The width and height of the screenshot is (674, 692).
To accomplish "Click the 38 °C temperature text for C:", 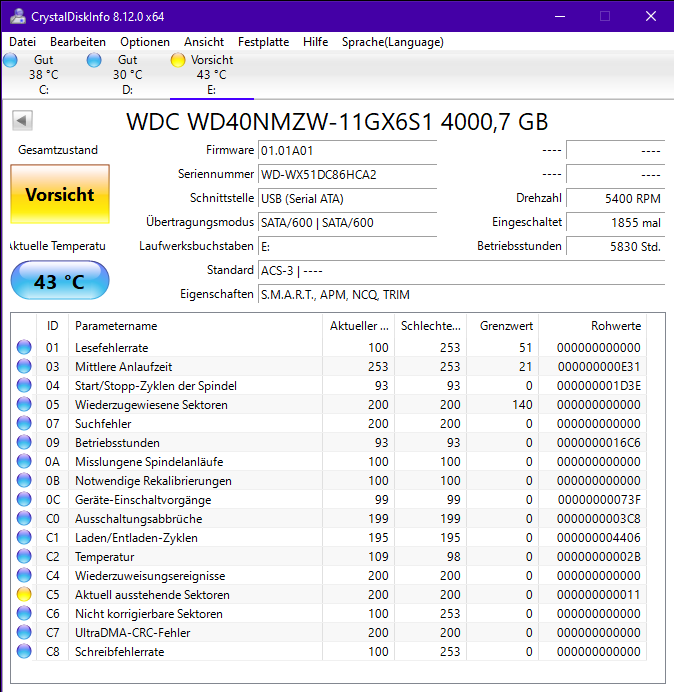I will click(x=44, y=75).
